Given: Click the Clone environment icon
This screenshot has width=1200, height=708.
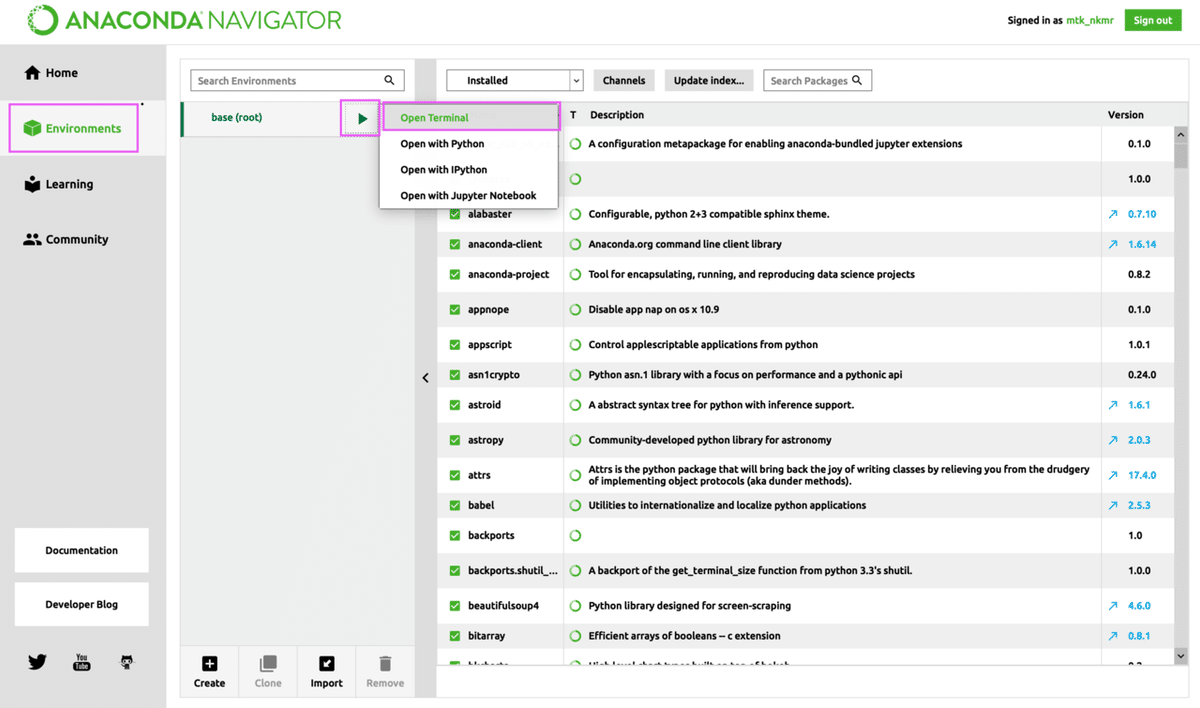Looking at the screenshot, I should pyautogui.click(x=268, y=664).
